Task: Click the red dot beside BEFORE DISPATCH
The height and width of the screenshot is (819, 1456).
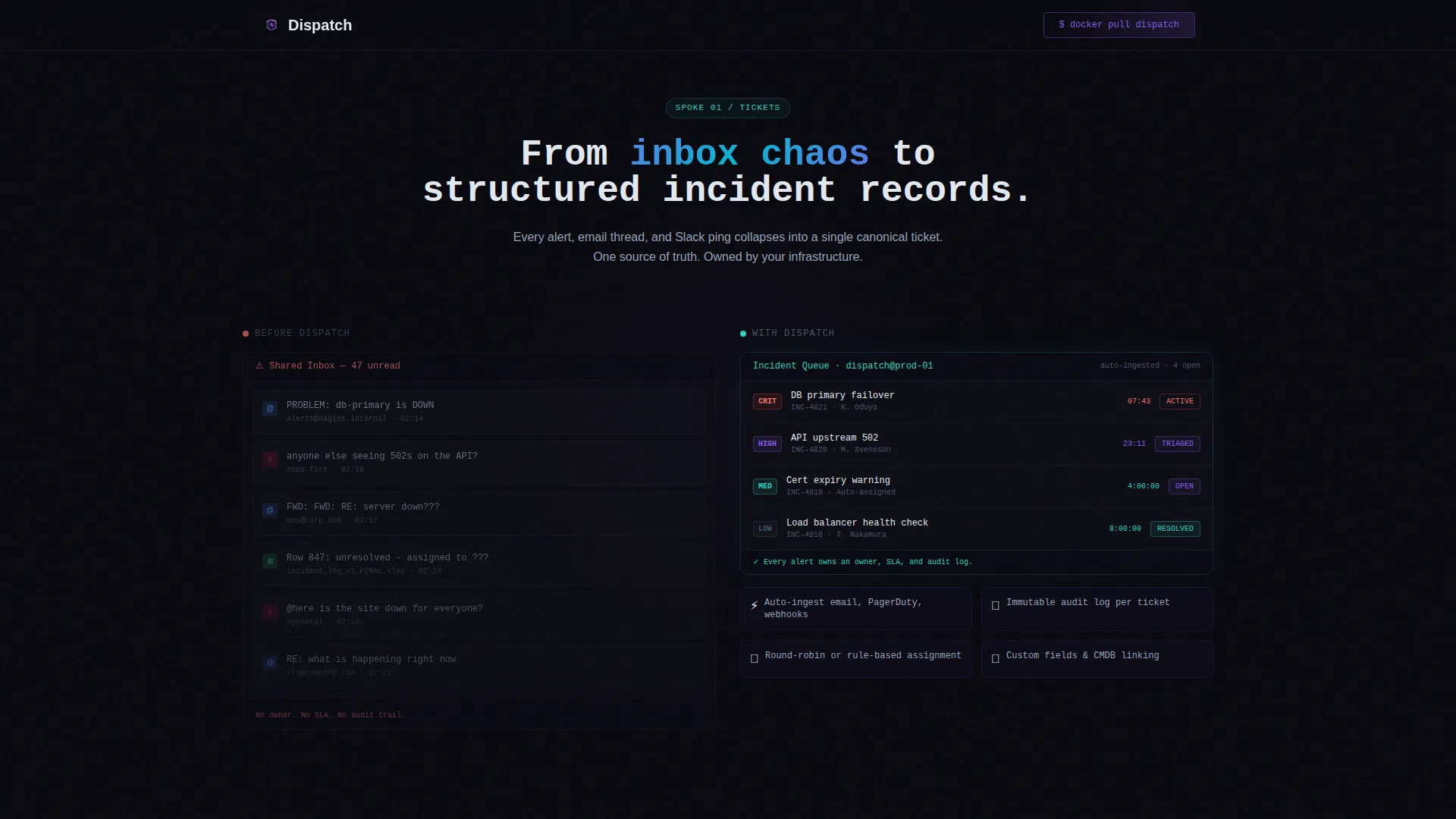Action: tap(246, 334)
